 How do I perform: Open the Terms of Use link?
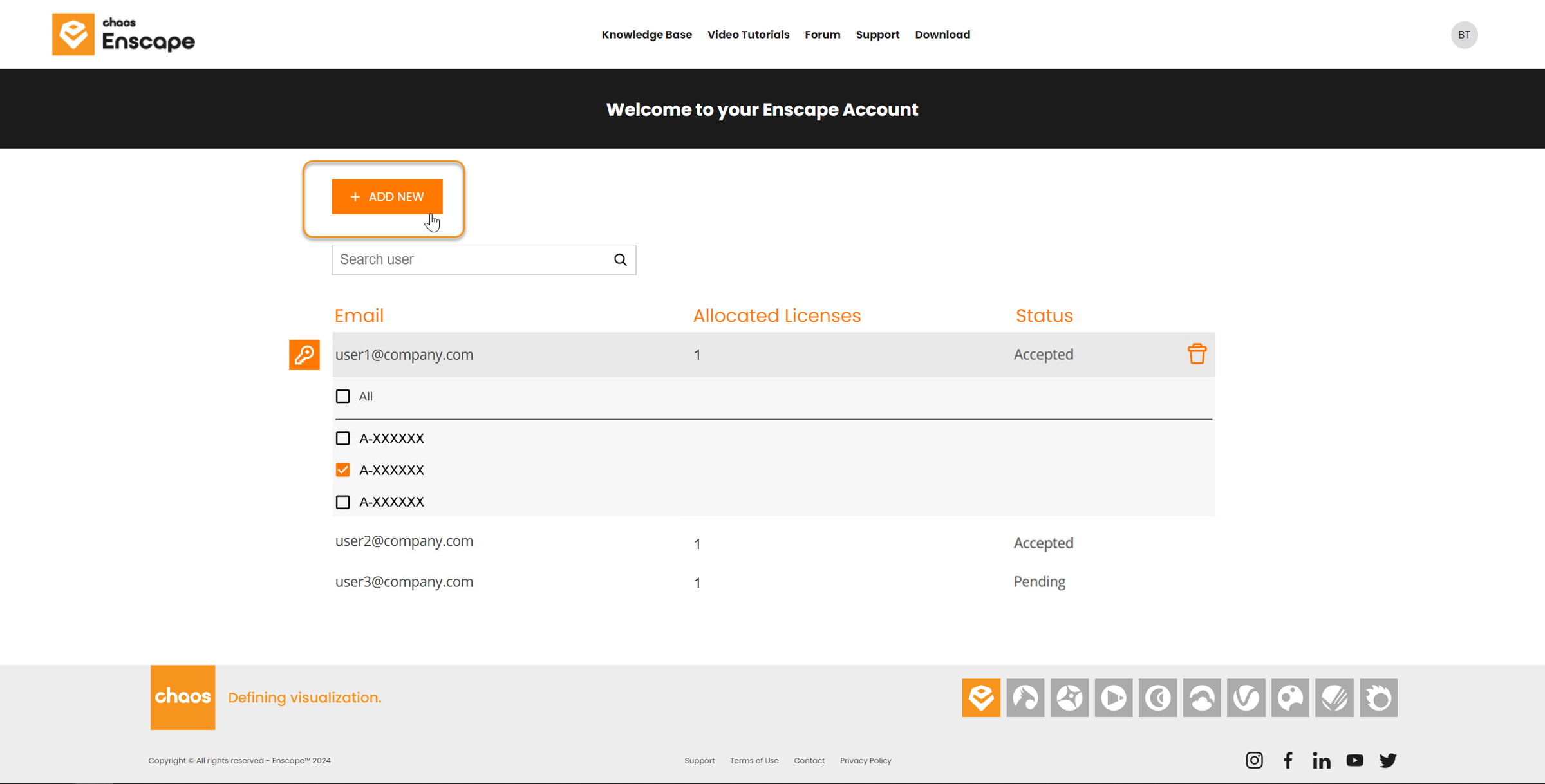[x=754, y=760]
